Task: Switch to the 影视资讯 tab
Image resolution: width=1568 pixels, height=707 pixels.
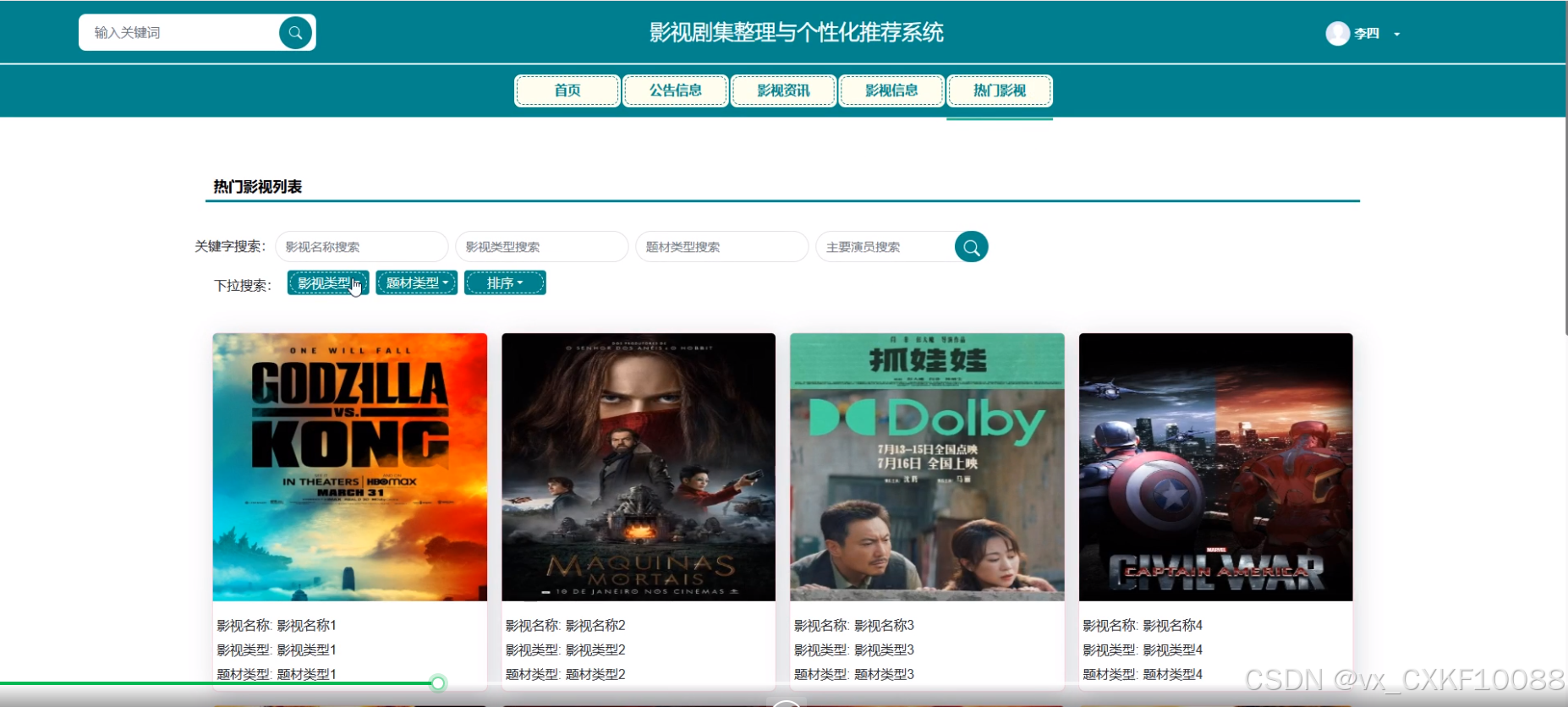Action: point(784,90)
